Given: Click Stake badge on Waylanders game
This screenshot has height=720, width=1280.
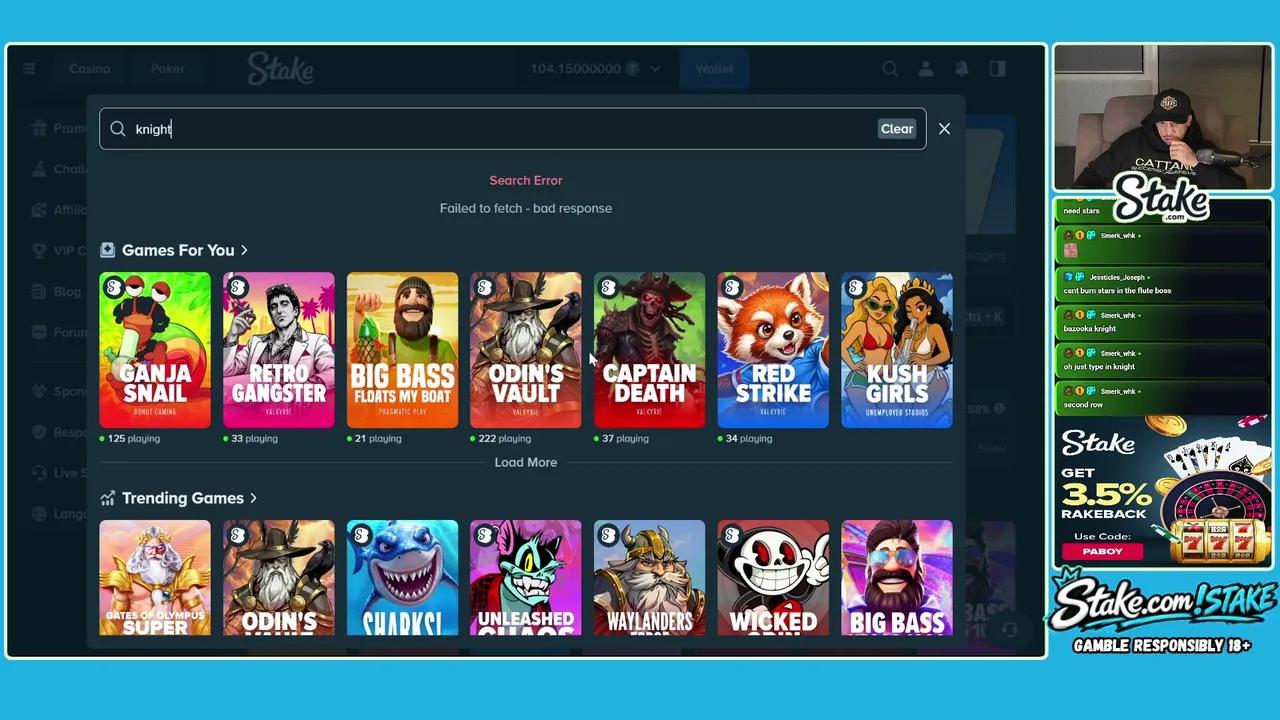Looking at the screenshot, I should (608, 536).
